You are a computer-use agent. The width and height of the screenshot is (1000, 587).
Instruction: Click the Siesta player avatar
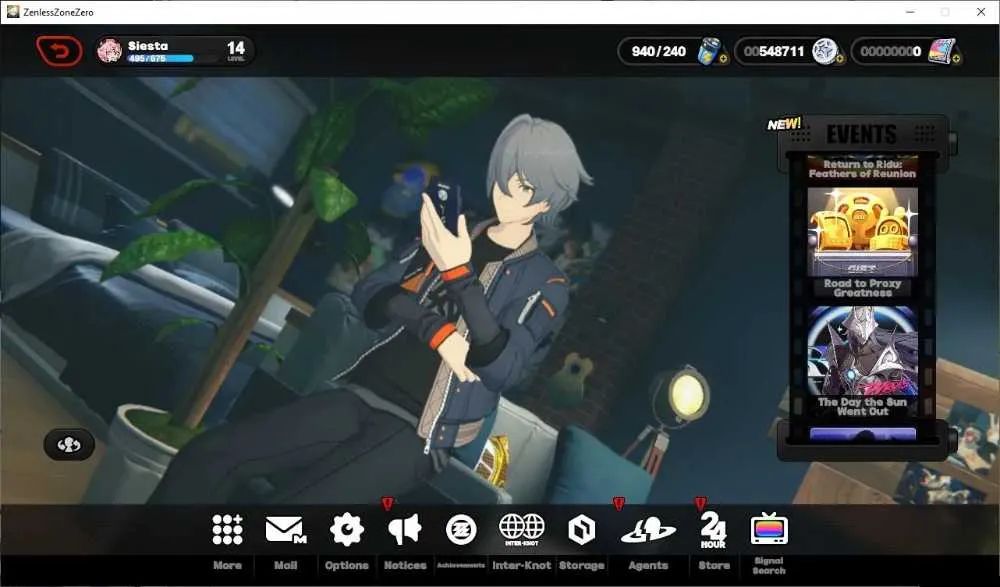(x=109, y=51)
